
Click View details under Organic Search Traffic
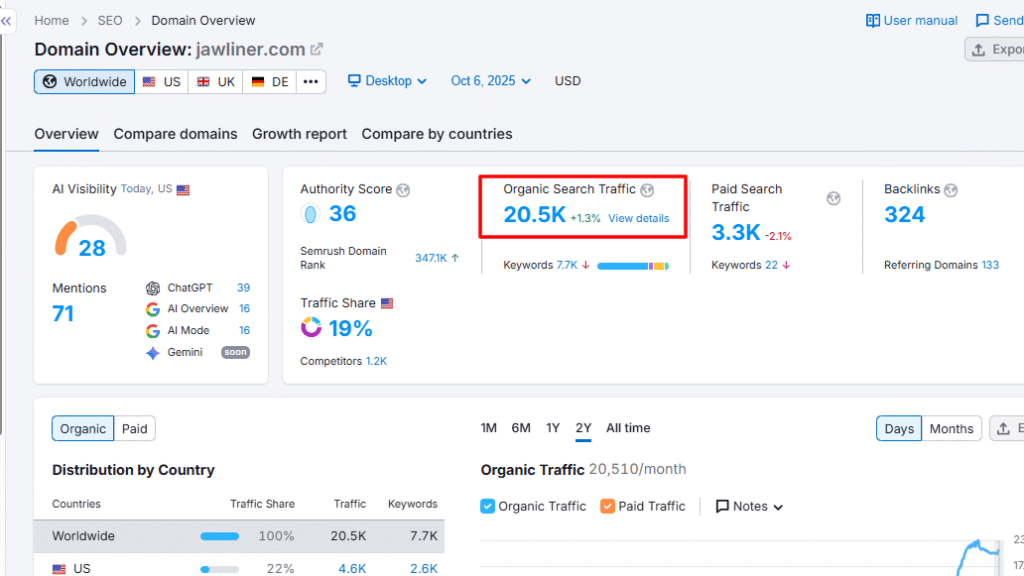(x=638, y=218)
